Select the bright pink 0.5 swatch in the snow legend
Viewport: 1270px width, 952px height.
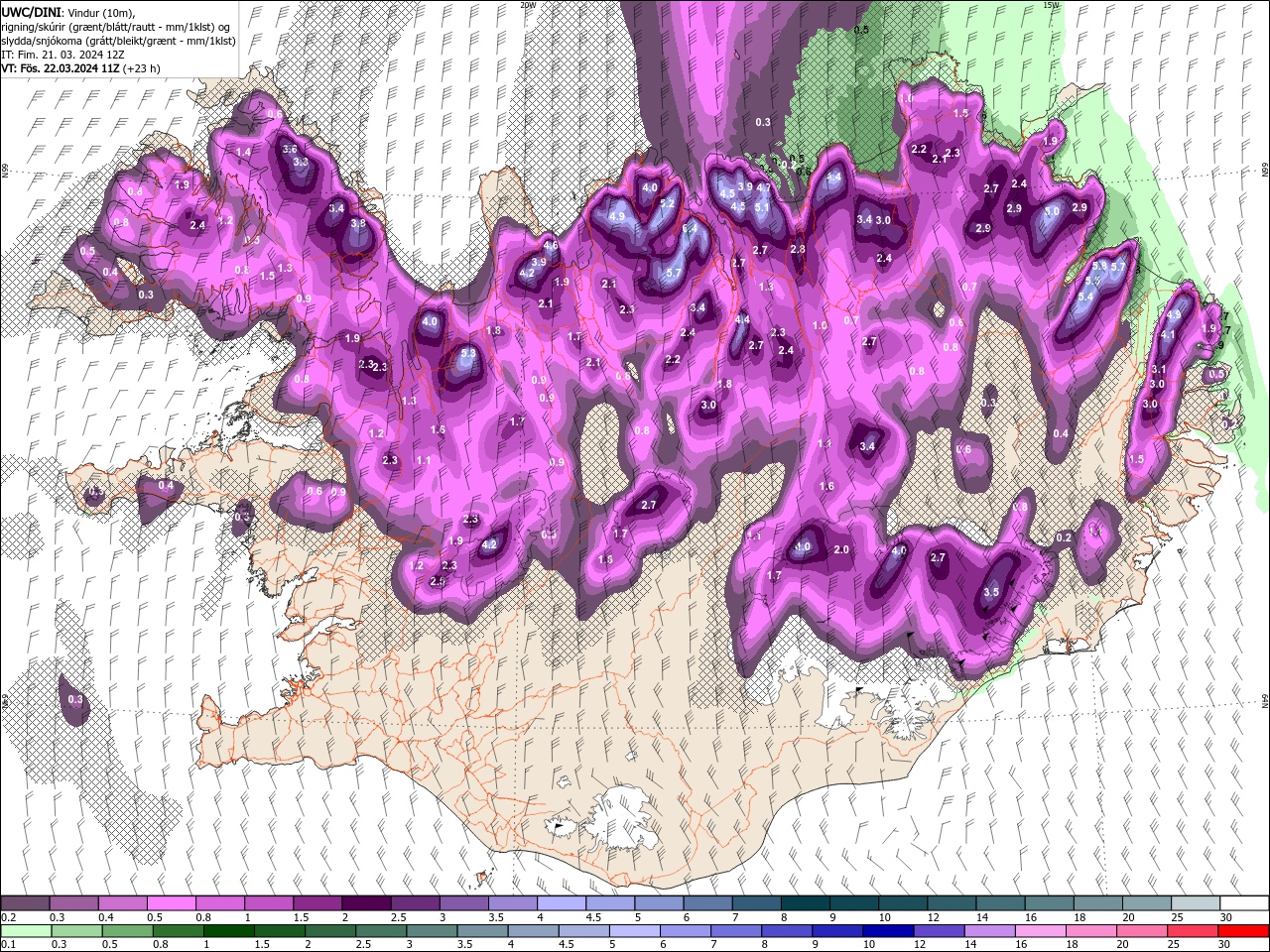click(172, 902)
